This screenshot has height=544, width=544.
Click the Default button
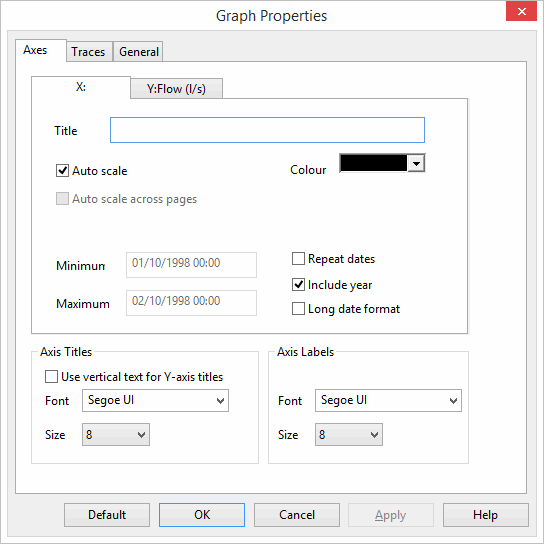[x=107, y=515]
